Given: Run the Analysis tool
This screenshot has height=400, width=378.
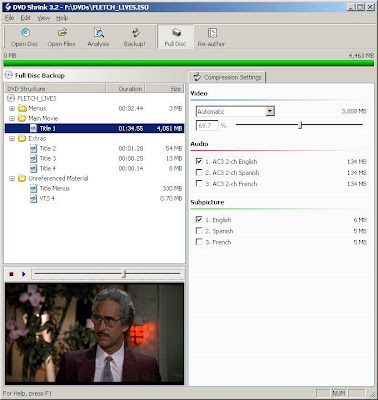Looking at the screenshot, I should (98, 37).
